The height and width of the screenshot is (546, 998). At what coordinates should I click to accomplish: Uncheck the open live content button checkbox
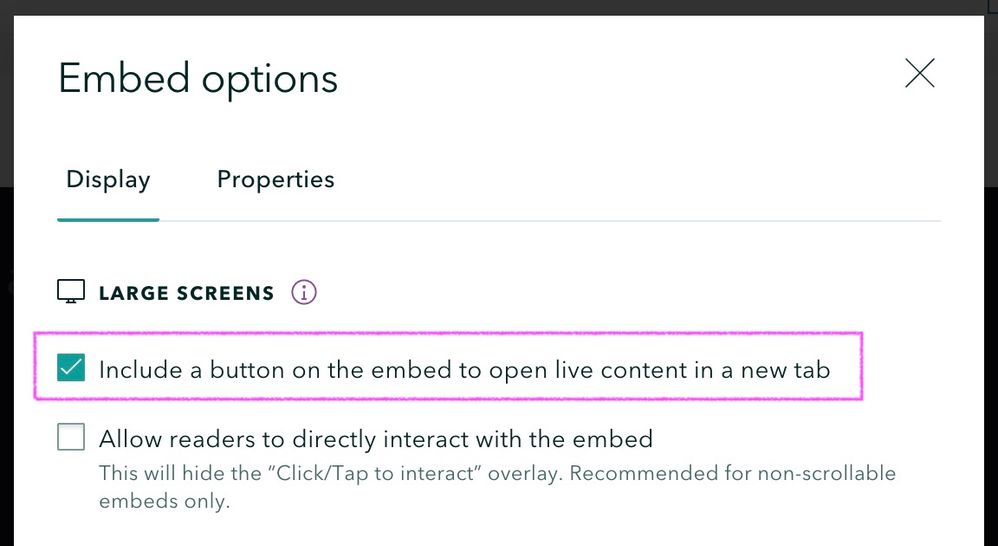(x=71, y=369)
